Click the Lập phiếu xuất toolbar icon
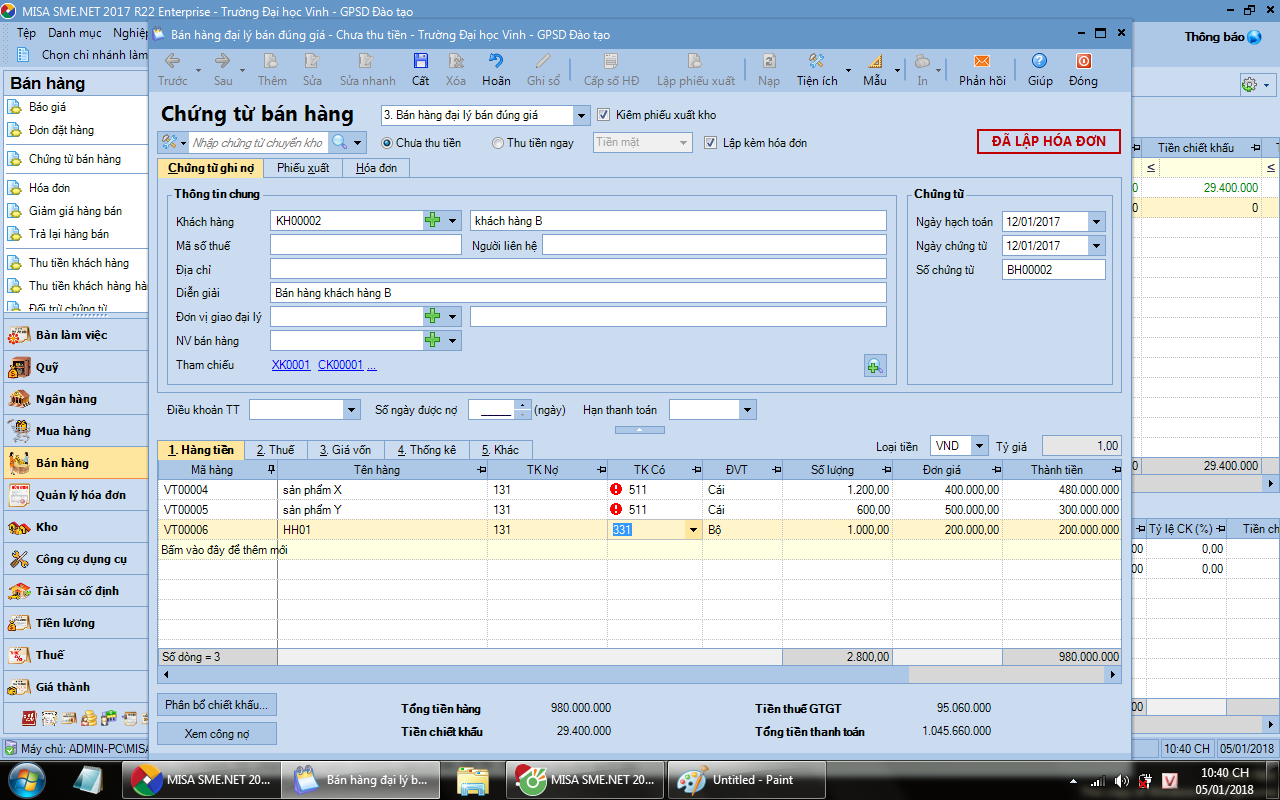The height and width of the screenshot is (800, 1280). click(x=695, y=62)
